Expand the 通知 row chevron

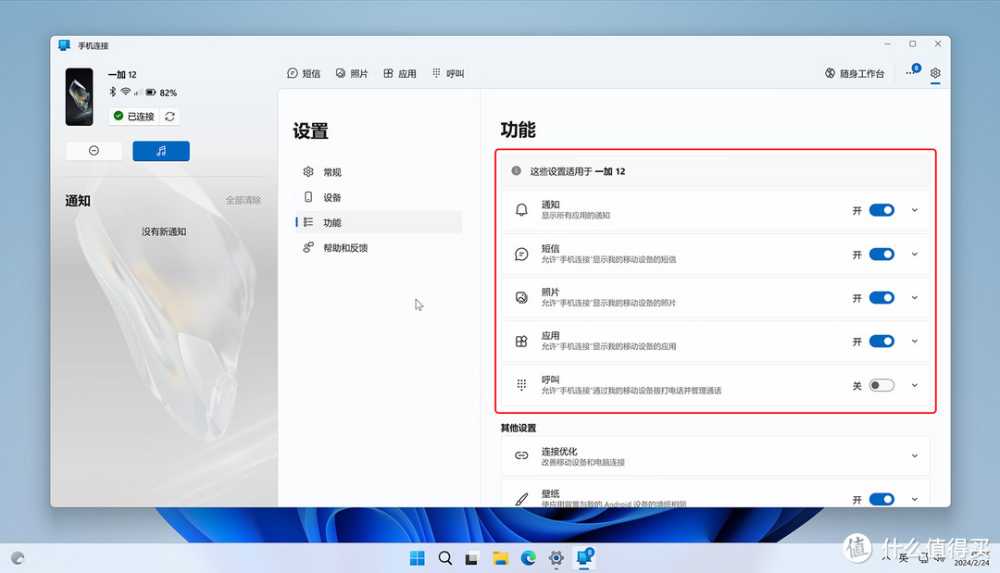(x=915, y=211)
